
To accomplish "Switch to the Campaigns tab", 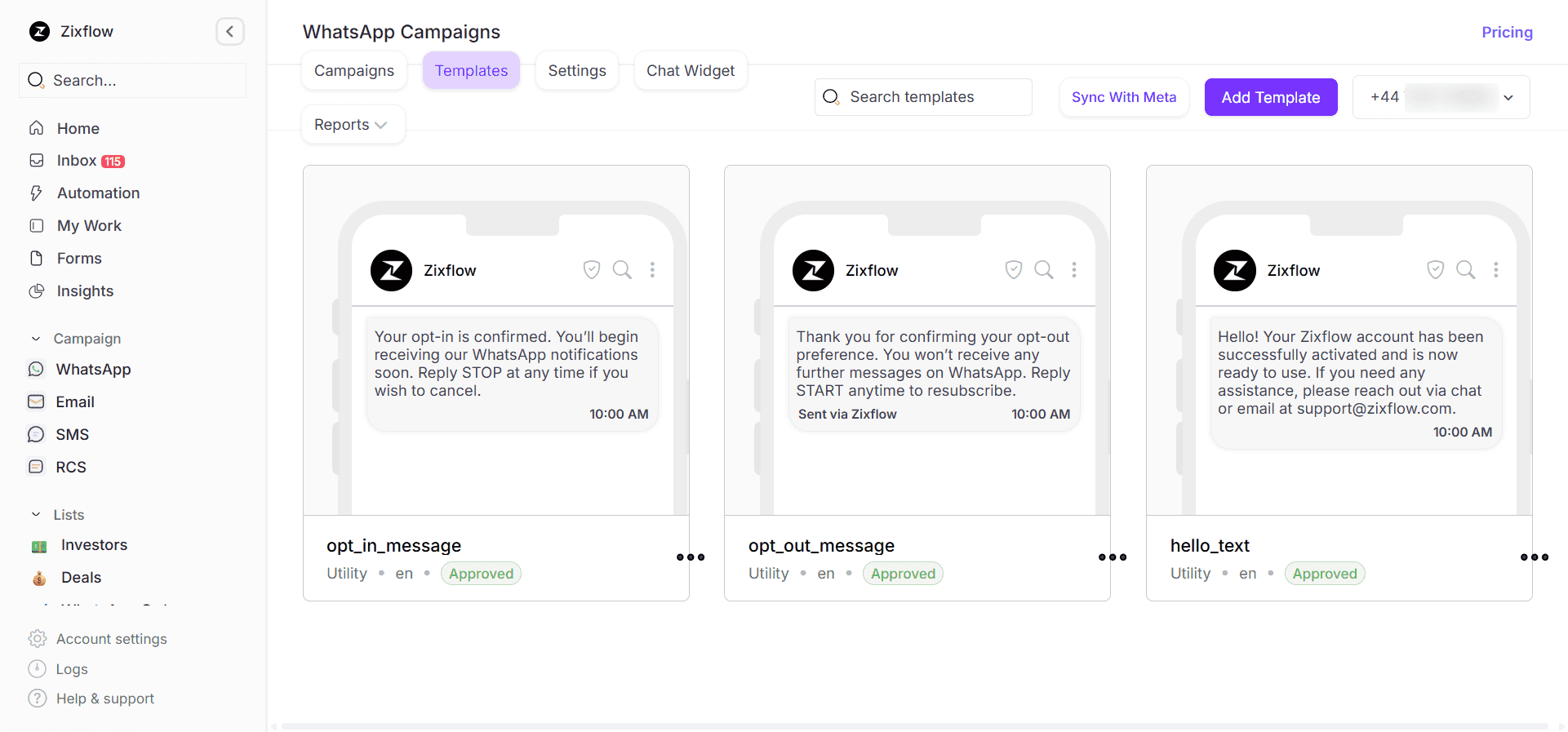I will pyautogui.click(x=354, y=71).
